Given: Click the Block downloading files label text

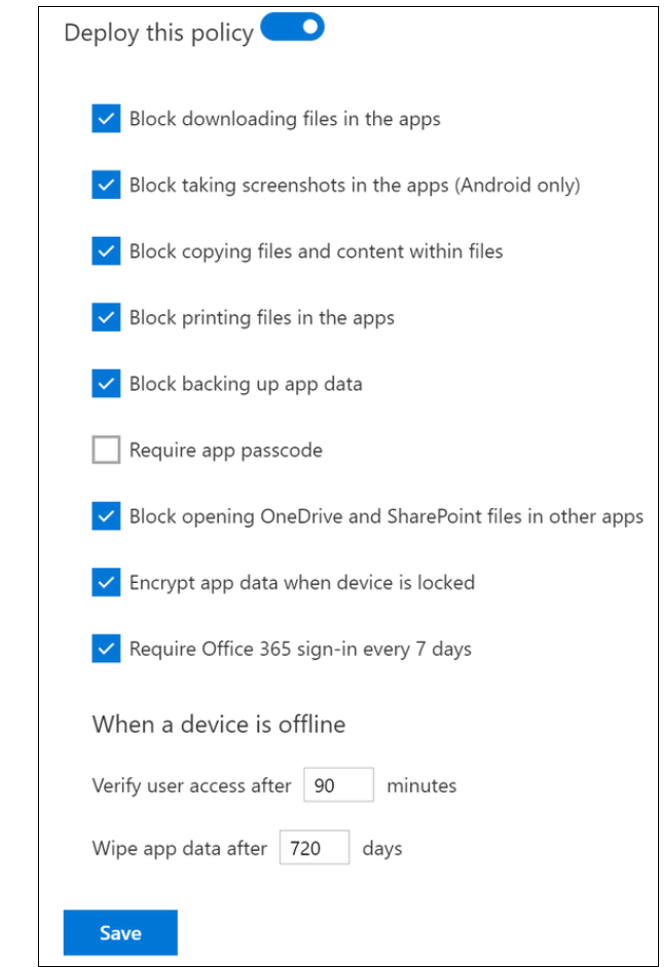Looking at the screenshot, I should (285, 120).
